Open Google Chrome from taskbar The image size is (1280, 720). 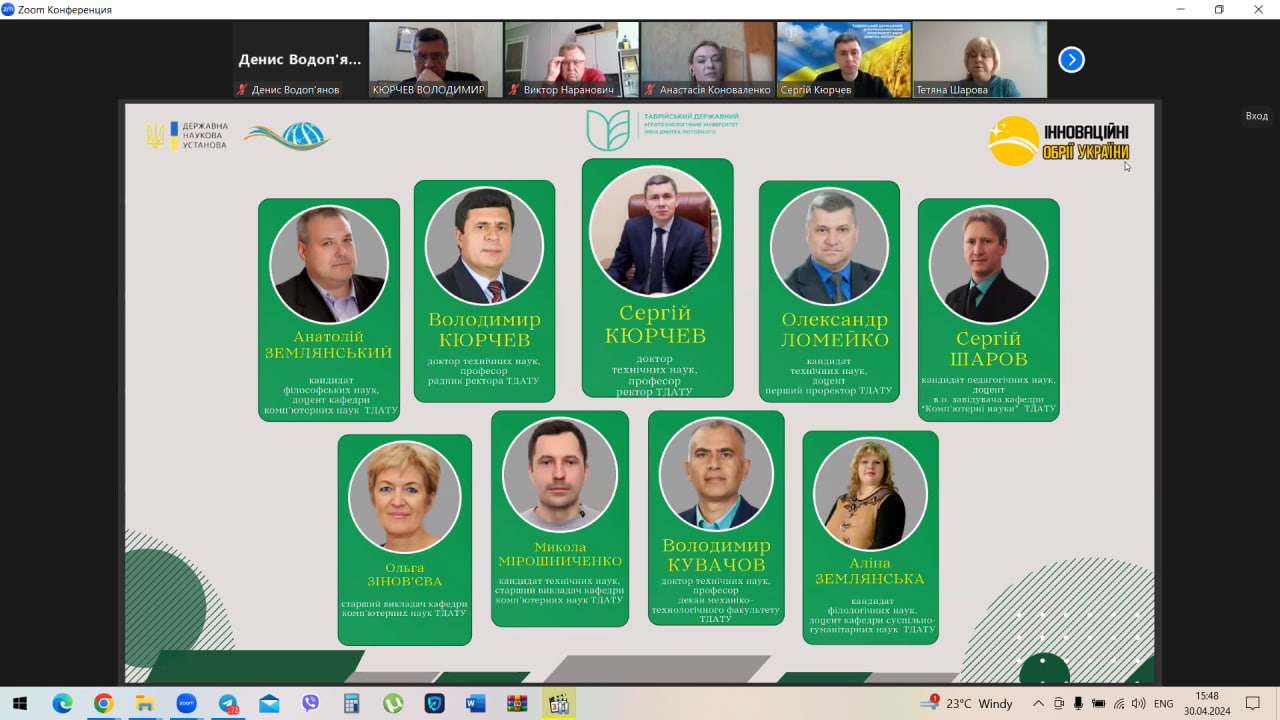tap(103, 703)
